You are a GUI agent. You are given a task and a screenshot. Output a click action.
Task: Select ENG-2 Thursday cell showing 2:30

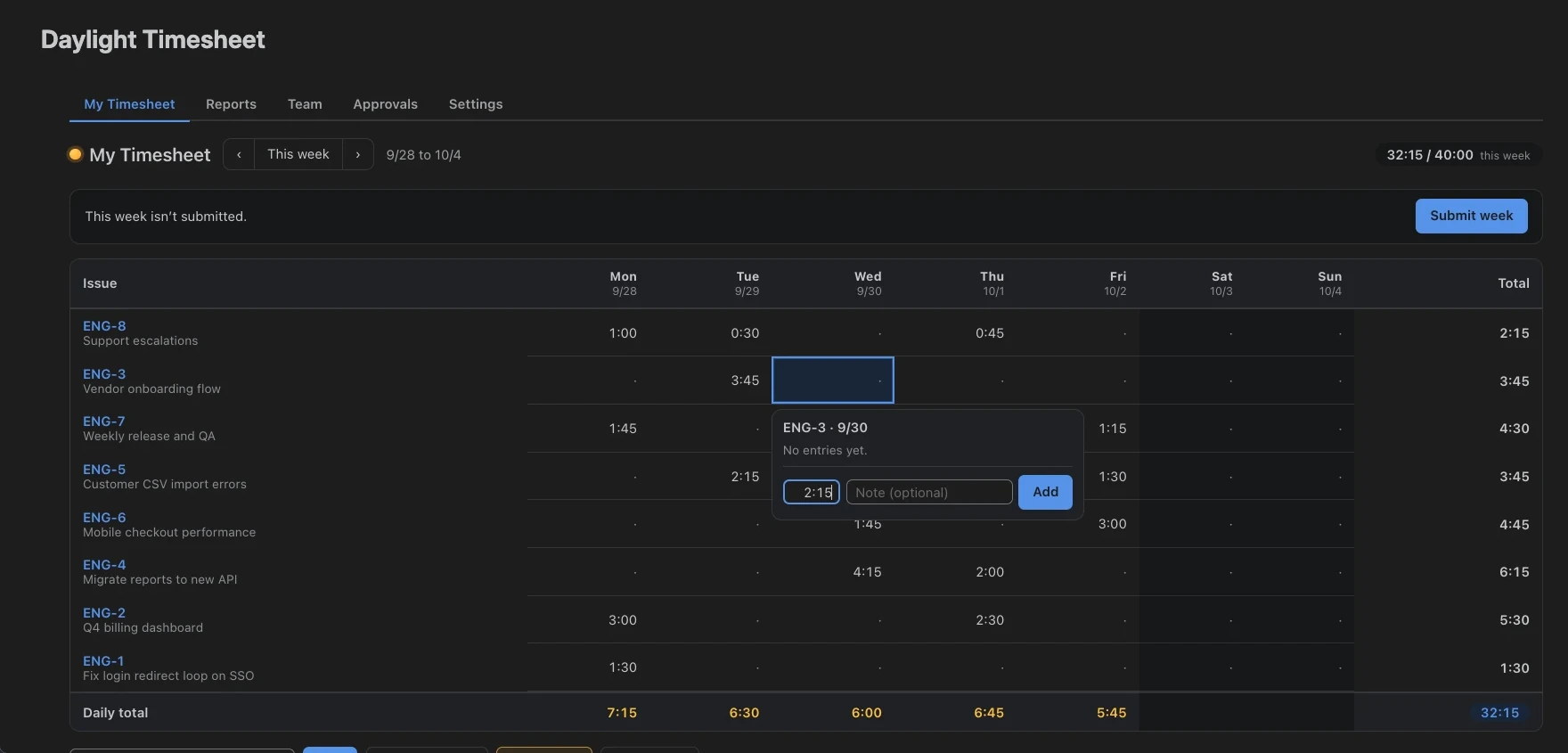pos(956,620)
